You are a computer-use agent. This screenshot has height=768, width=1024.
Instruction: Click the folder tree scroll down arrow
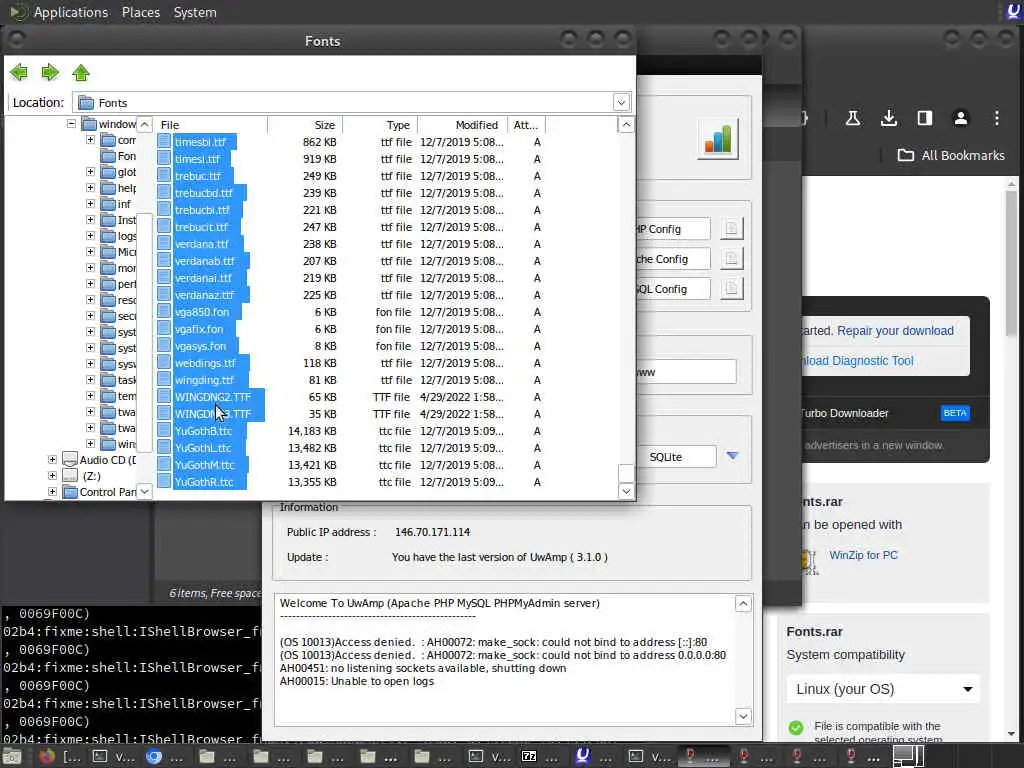pyautogui.click(x=144, y=491)
